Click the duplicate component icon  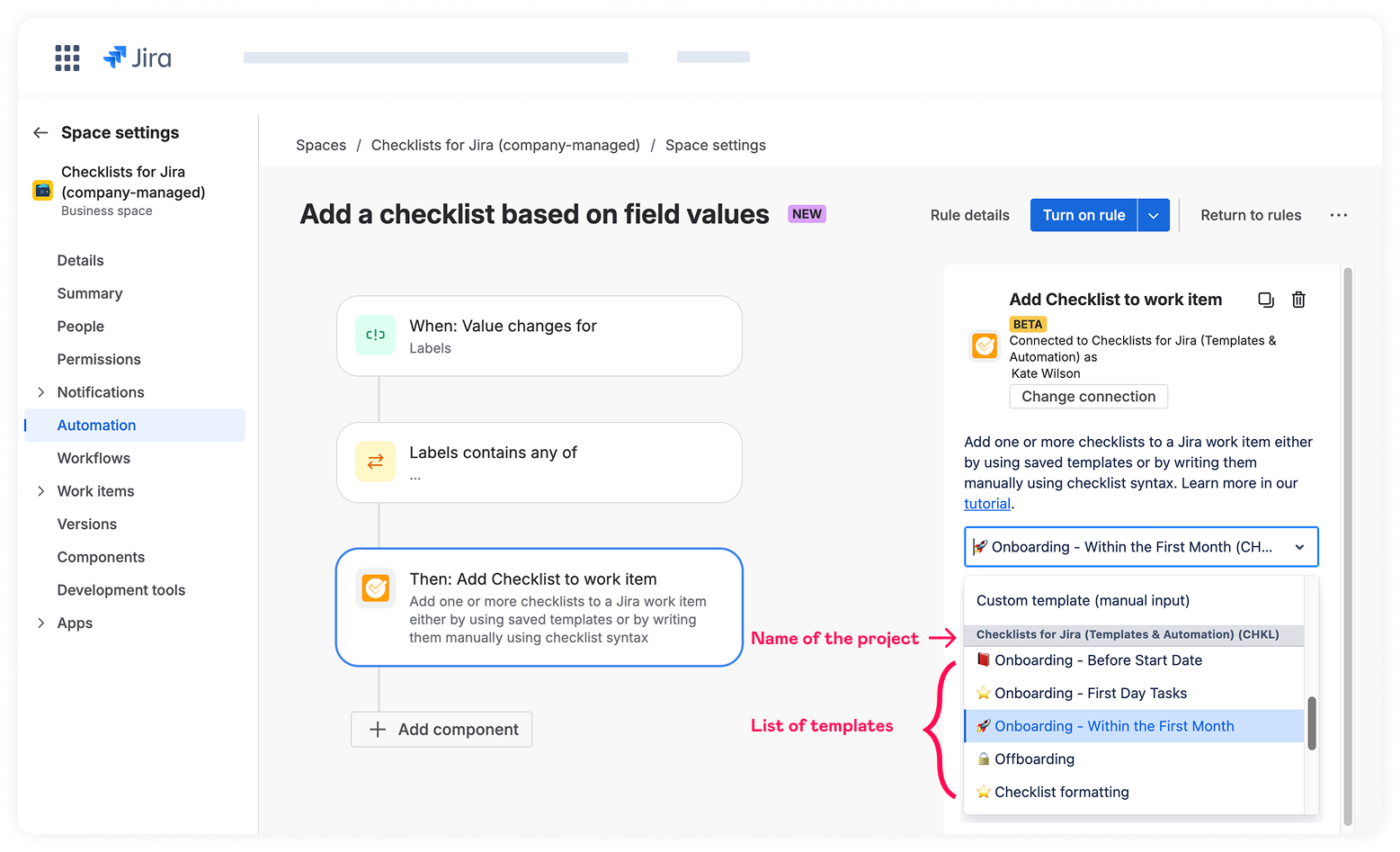tap(1265, 300)
